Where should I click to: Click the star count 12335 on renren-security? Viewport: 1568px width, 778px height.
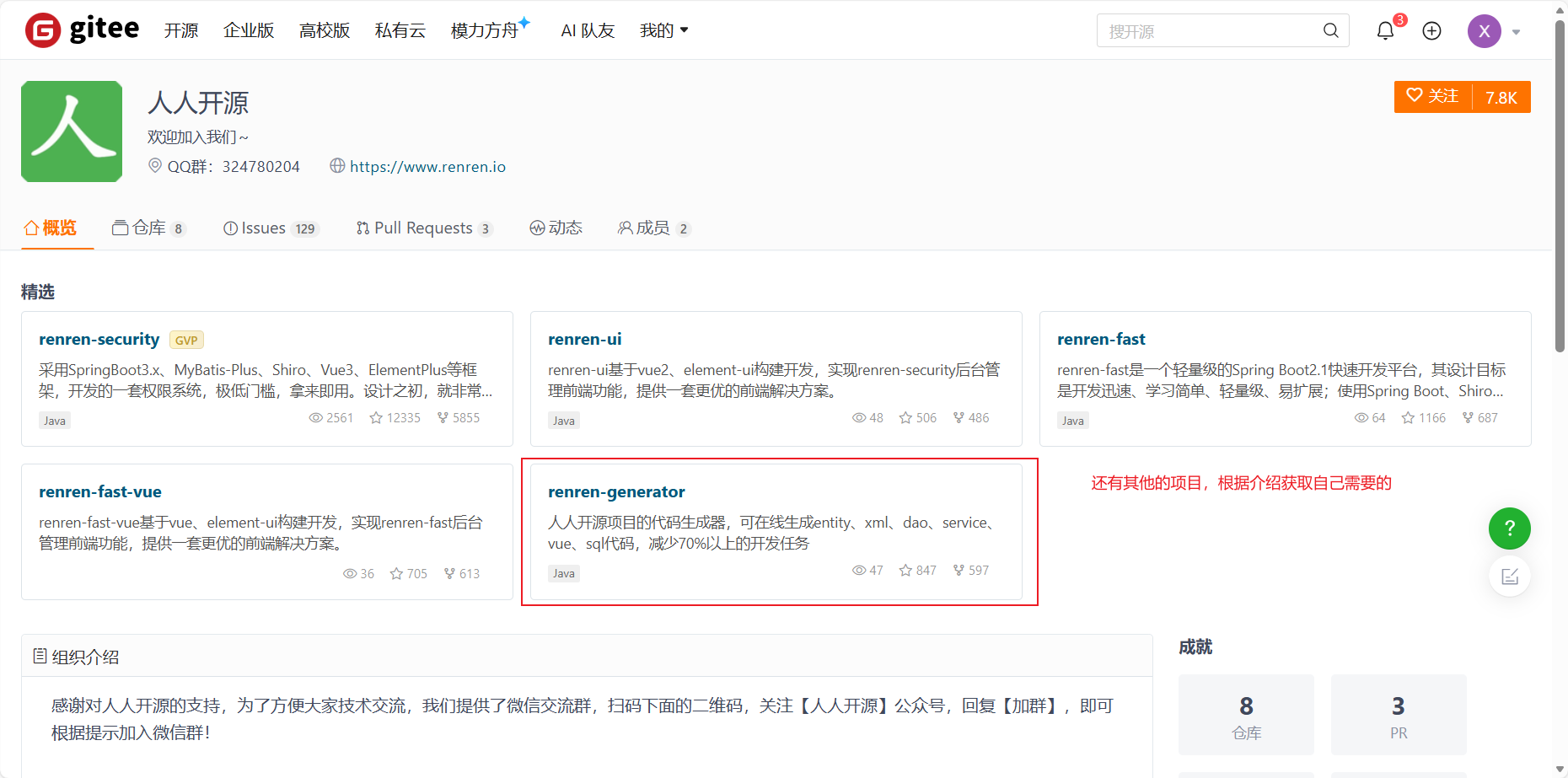point(395,417)
